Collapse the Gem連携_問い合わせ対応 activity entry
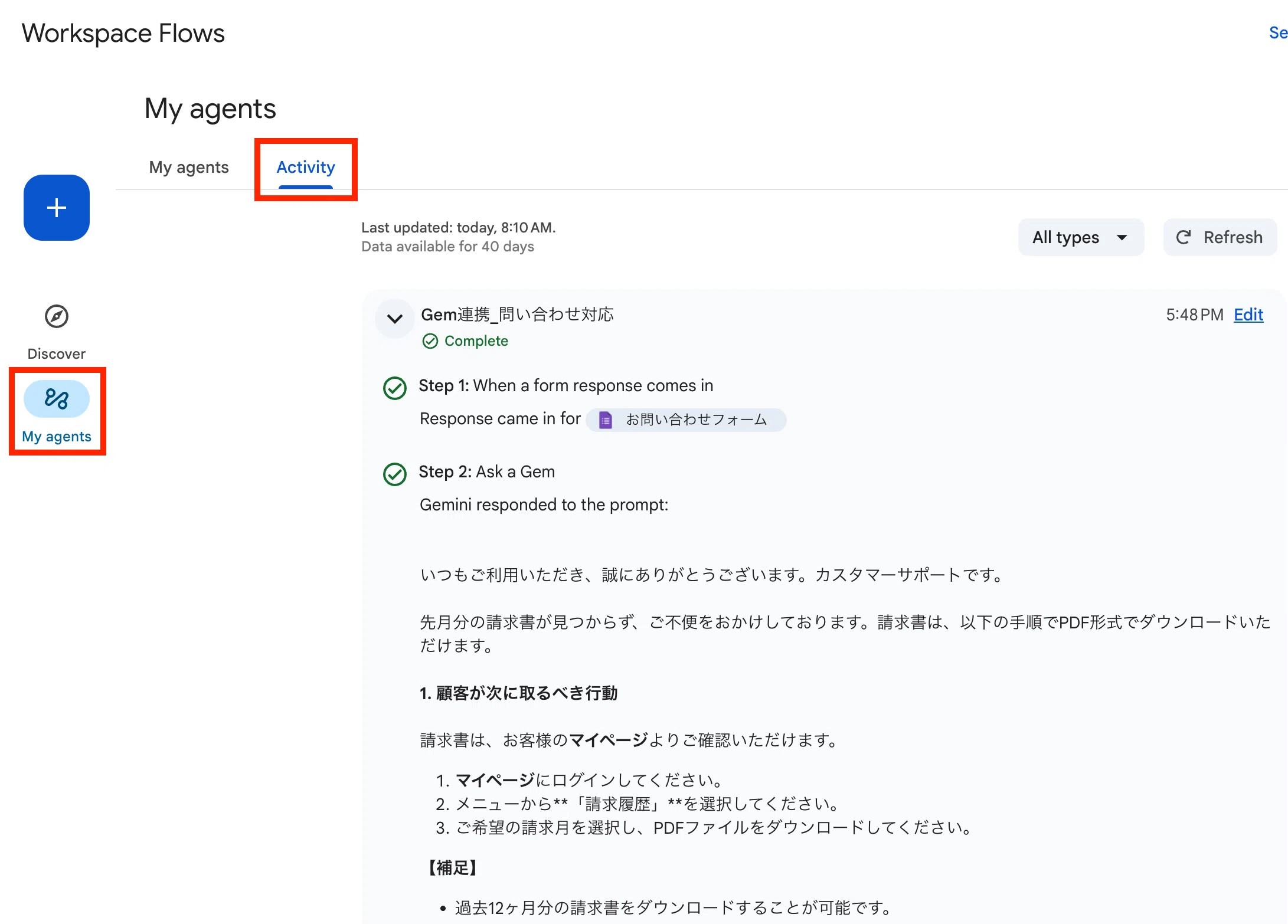This screenshot has width=1288, height=924. point(395,319)
